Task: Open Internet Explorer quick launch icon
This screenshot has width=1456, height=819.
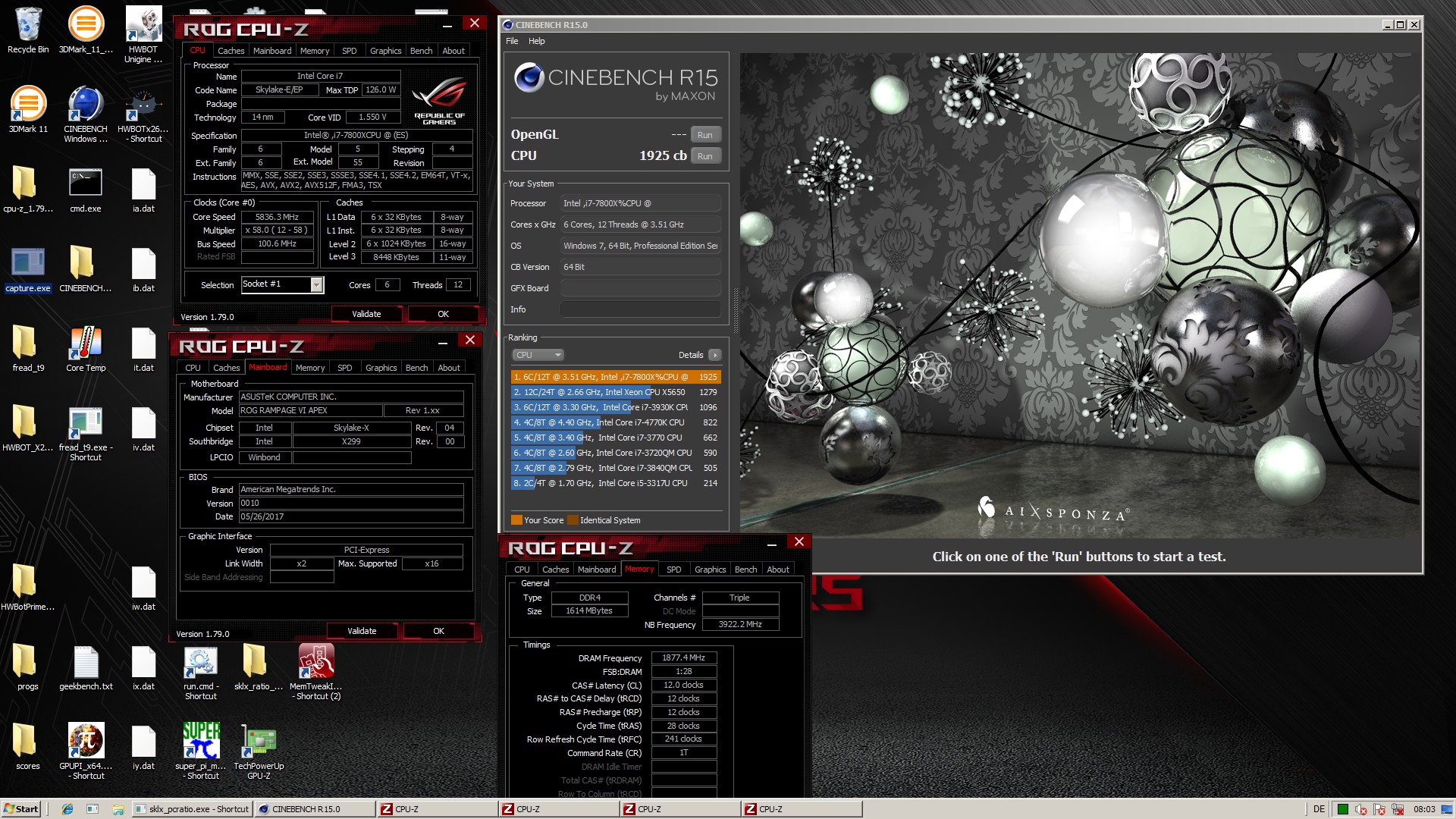Action: [67, 809]
